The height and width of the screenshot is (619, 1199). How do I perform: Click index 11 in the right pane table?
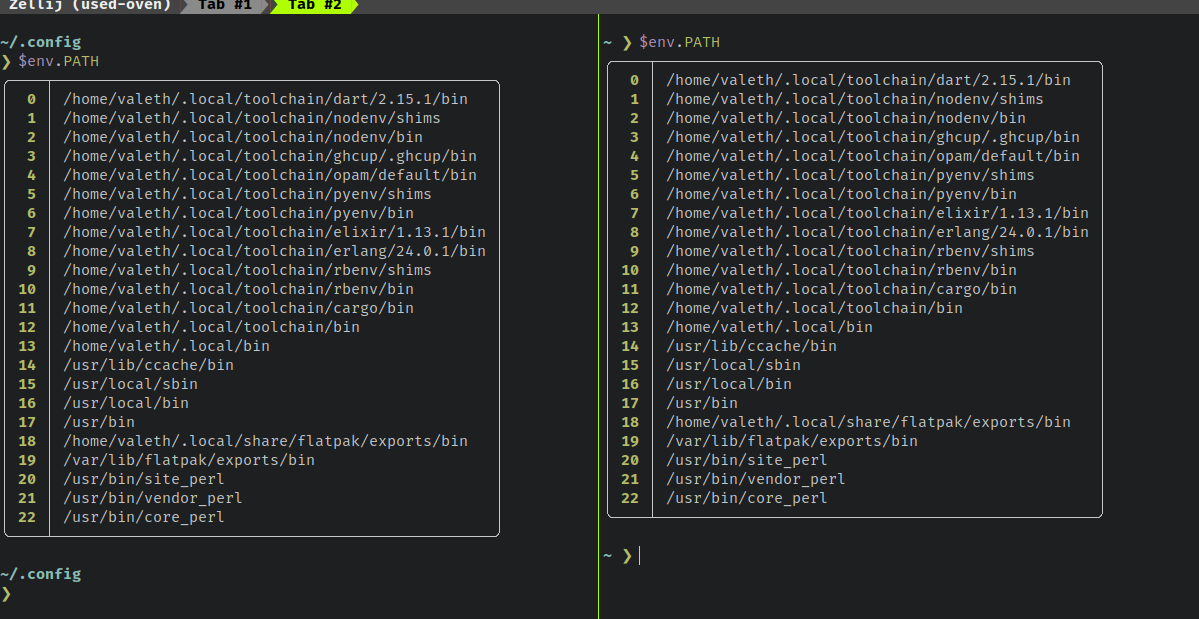629,289
